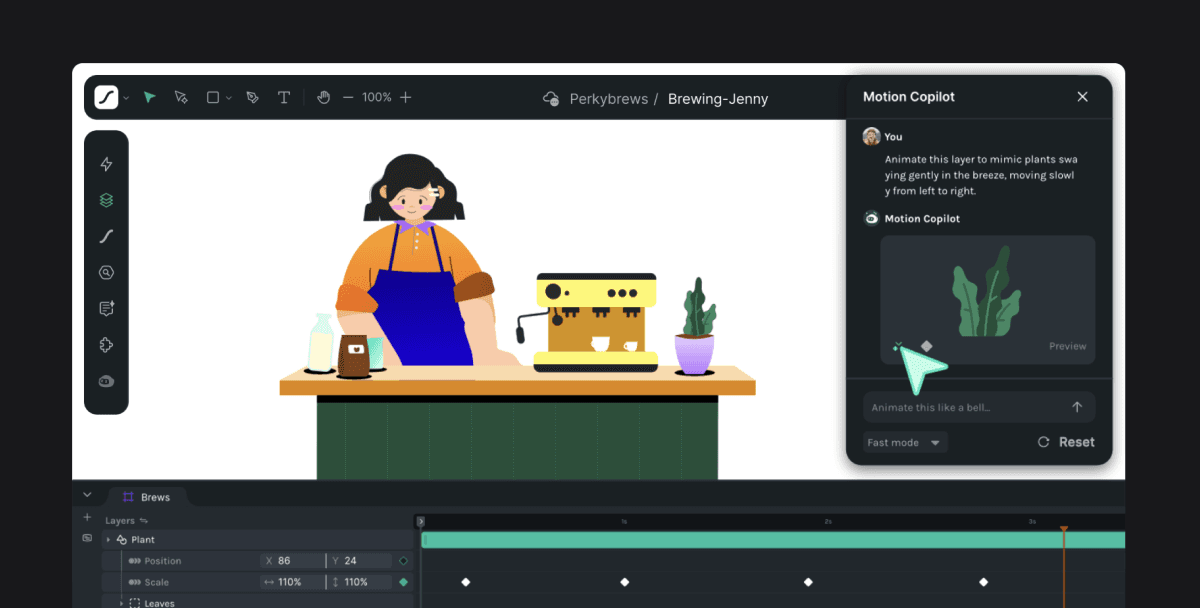Toggle the Position keyframe diamond
The height and width of the screenshot is (608, 1200).
pyautogui.click(x=404, y=561)
